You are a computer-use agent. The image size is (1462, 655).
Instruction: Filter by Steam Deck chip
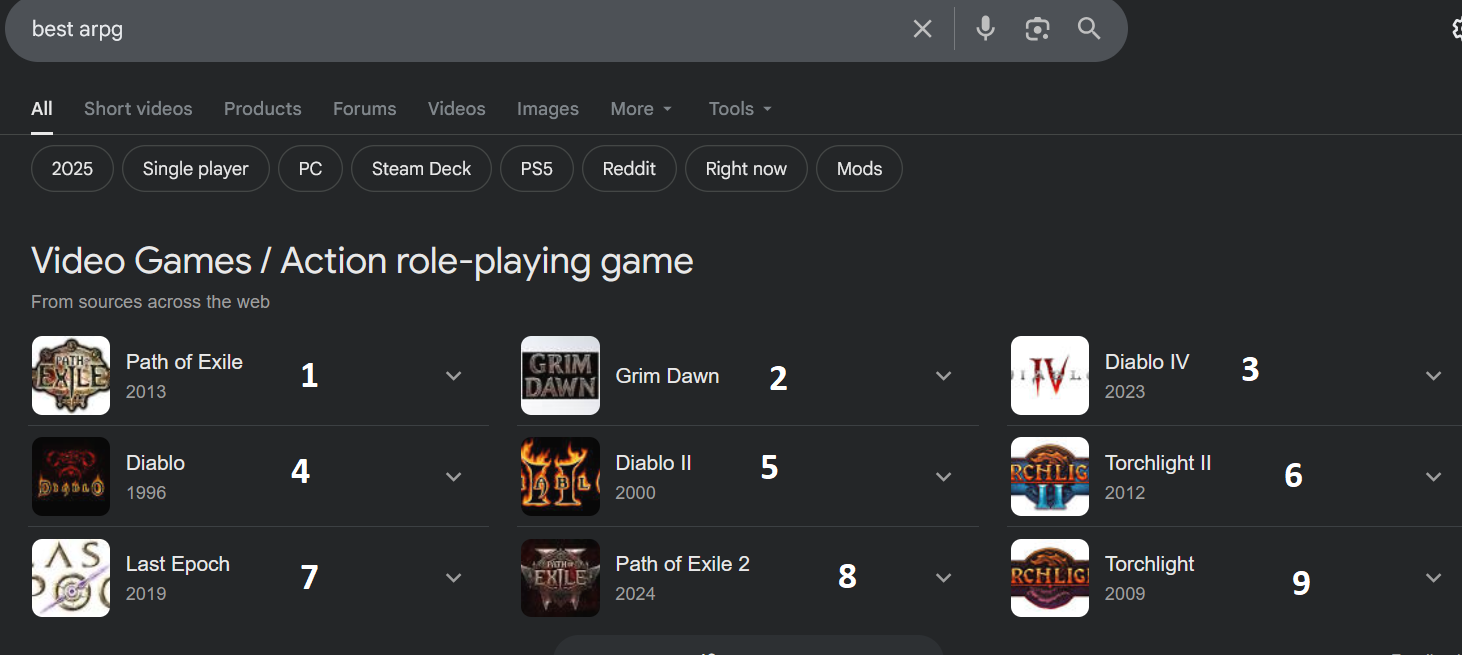421,169
